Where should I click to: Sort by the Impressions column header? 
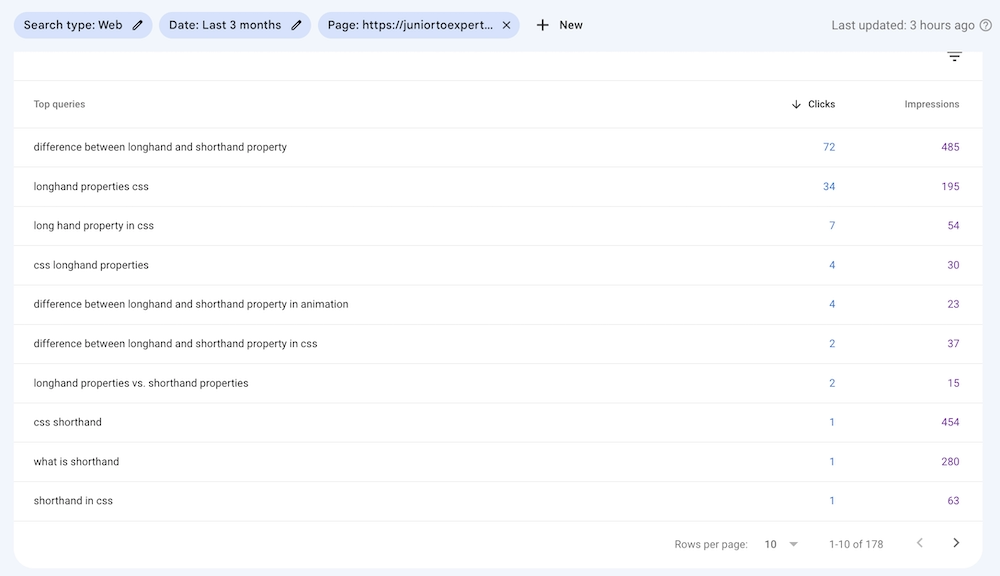point(931,104)
